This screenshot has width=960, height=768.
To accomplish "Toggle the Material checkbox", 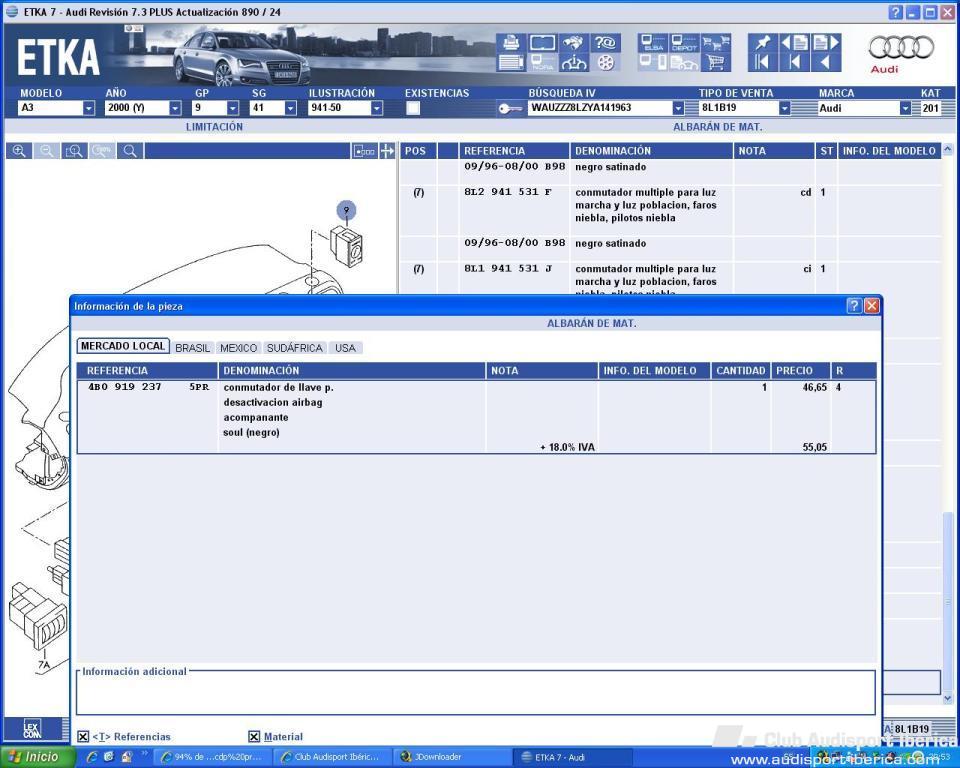I will tap(254, 737).
